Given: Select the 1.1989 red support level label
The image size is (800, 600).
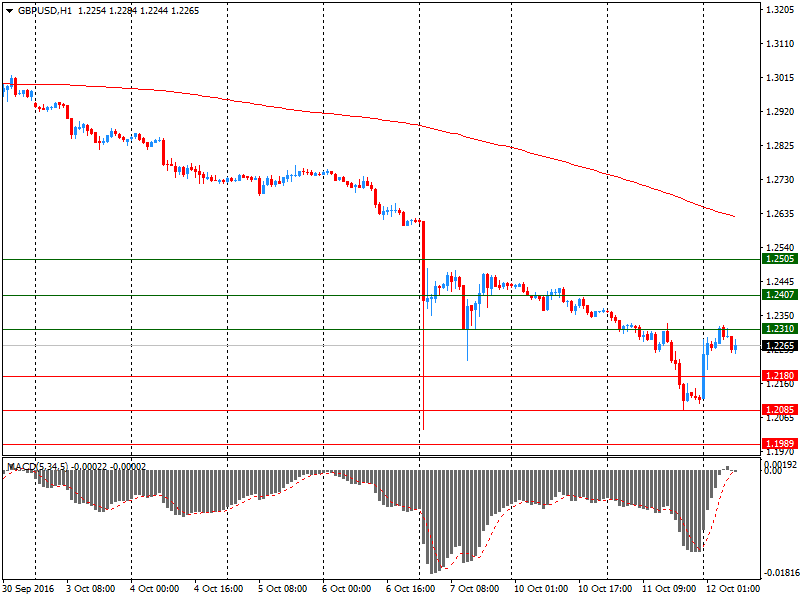Looking at the screenshot, I should click(780, 444).
